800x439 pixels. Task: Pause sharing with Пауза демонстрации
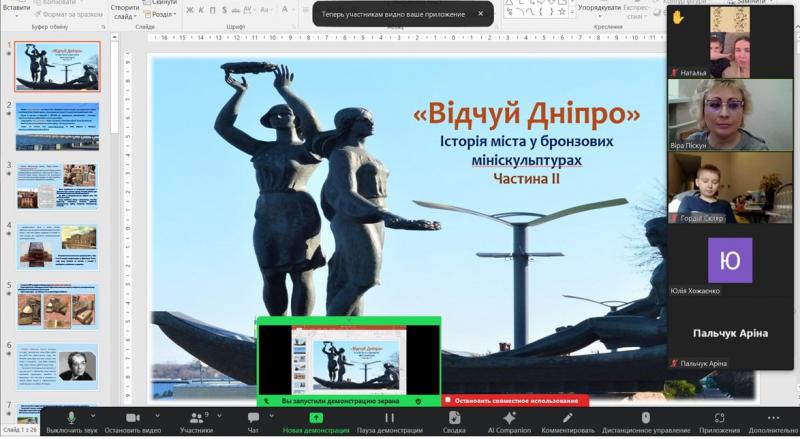click(389, 418)
